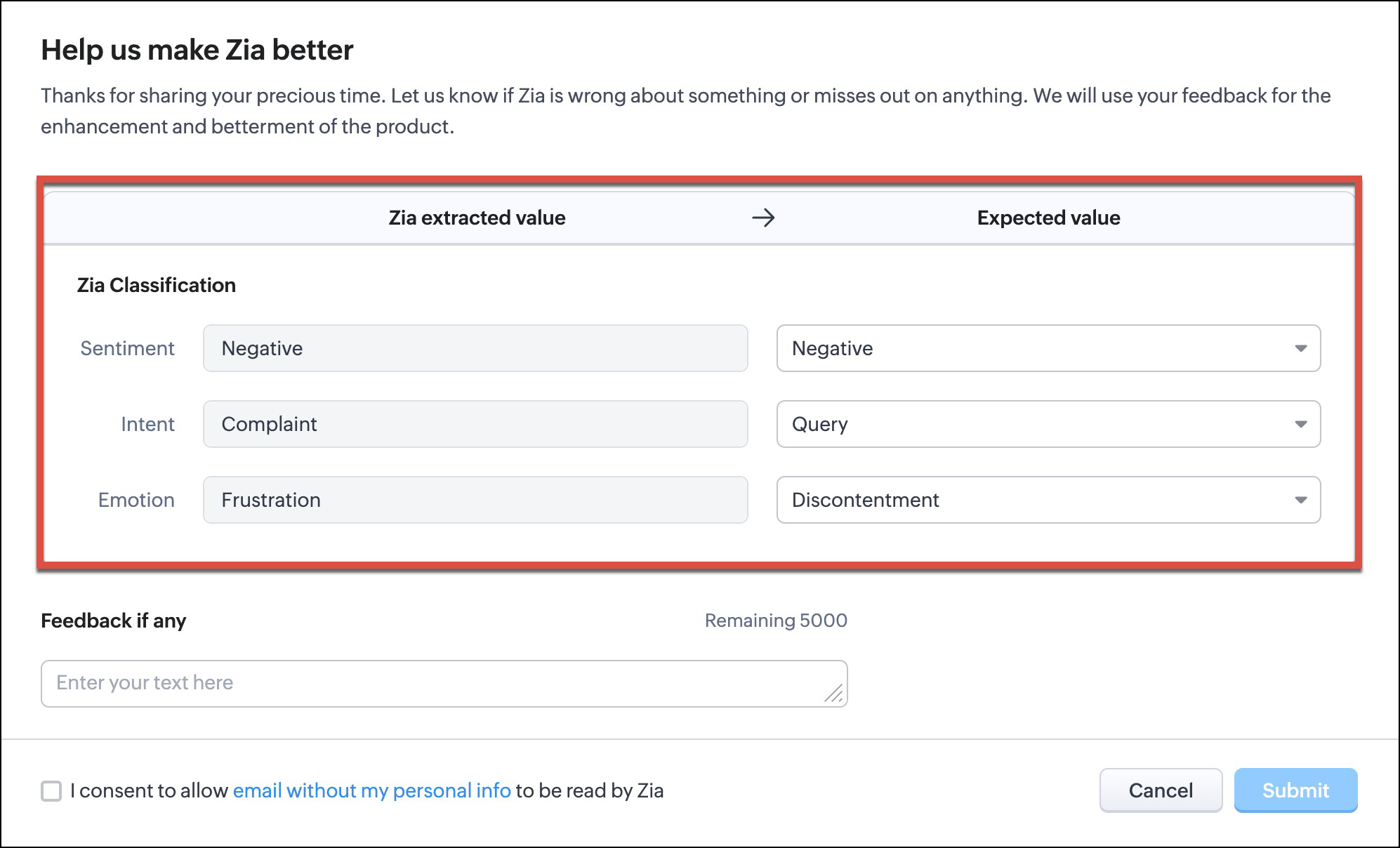Click the Intent dropdown caret arrow
Screen dimensions: 1400x848
coord(1300,424)
